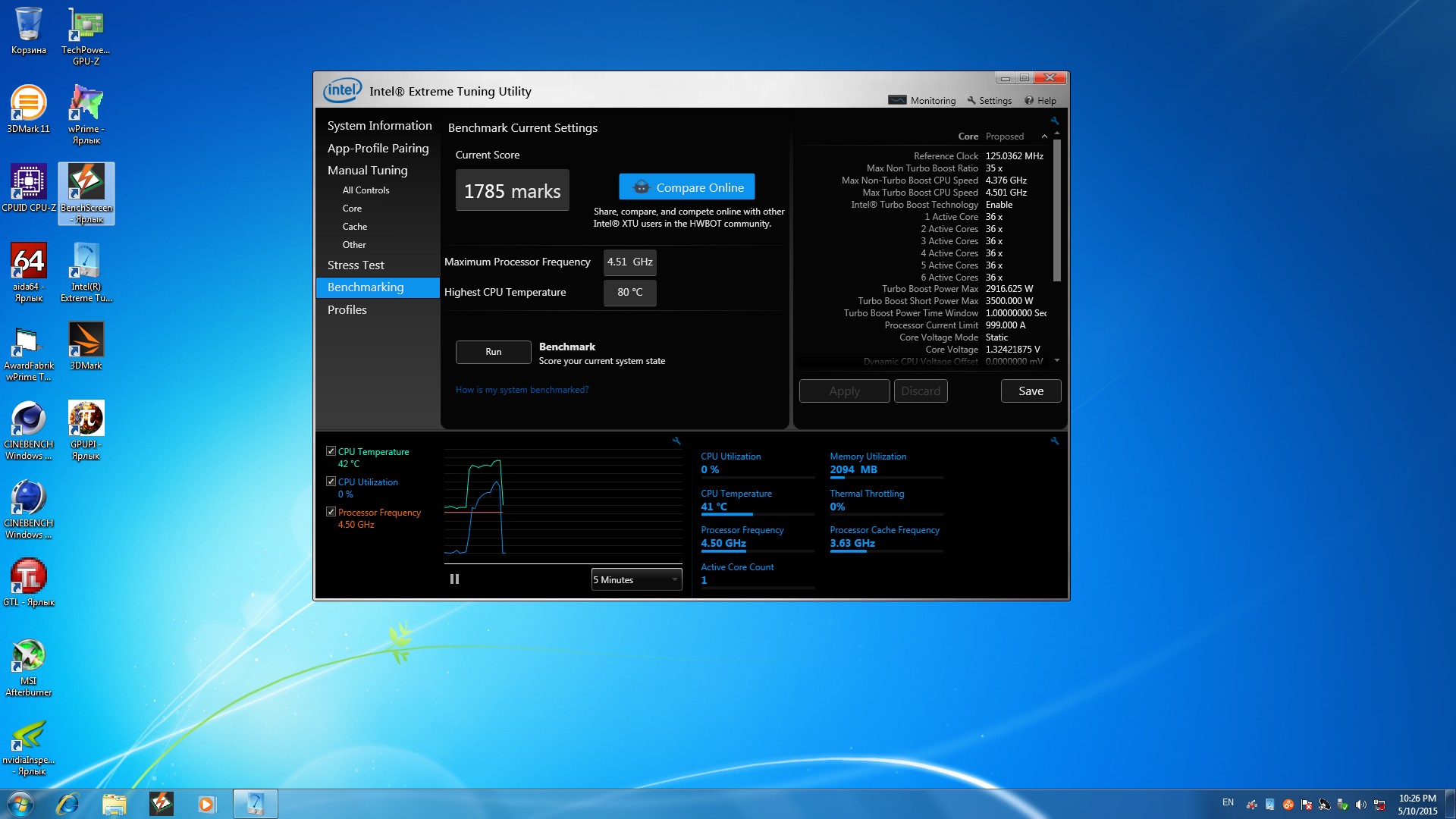The image size is (1456, 819).
Task: Click wrench icon above monitoring values panel
Action: 1054,441
